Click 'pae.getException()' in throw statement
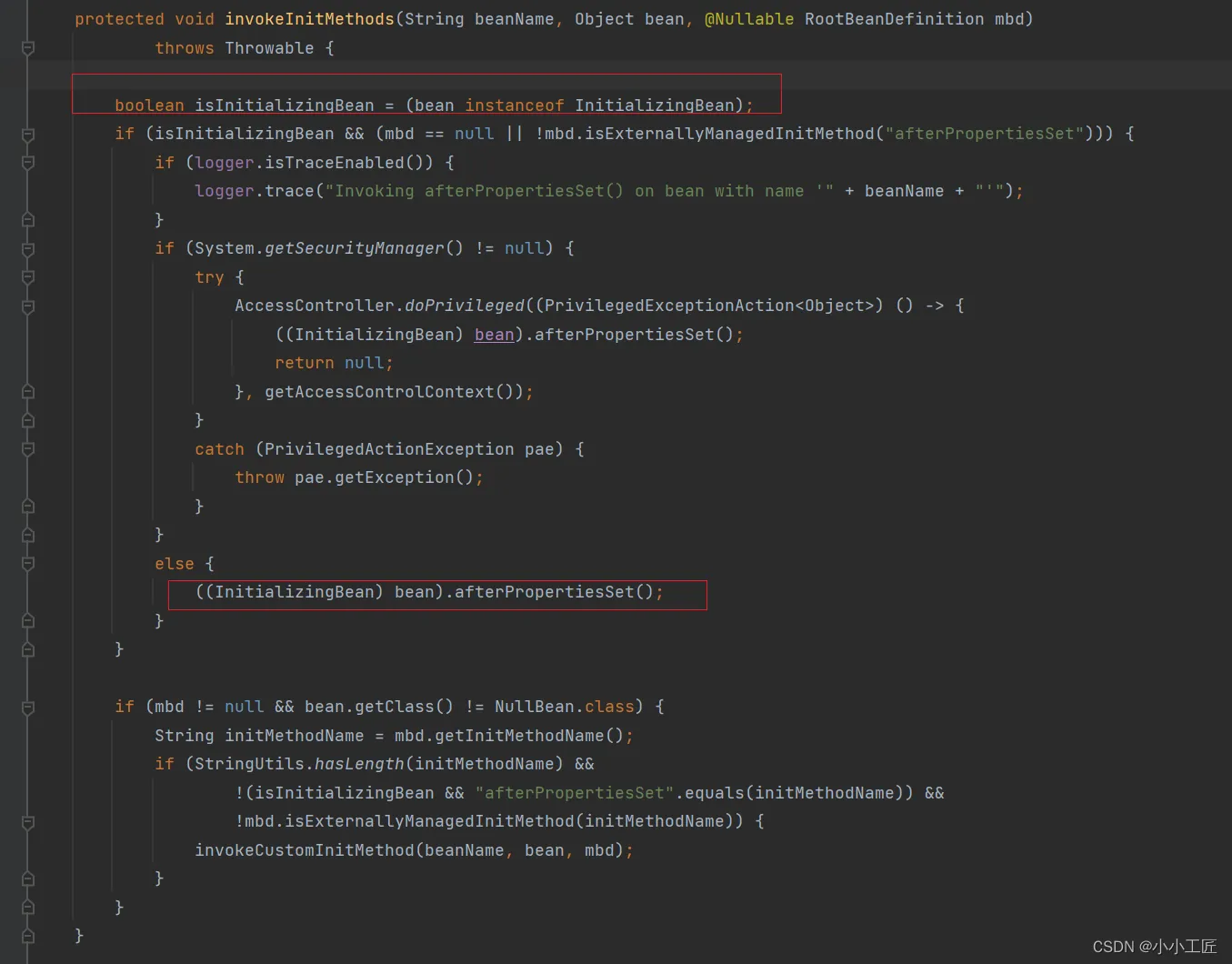This screenshot has height=964, width=1232. (x=384, y=477)
